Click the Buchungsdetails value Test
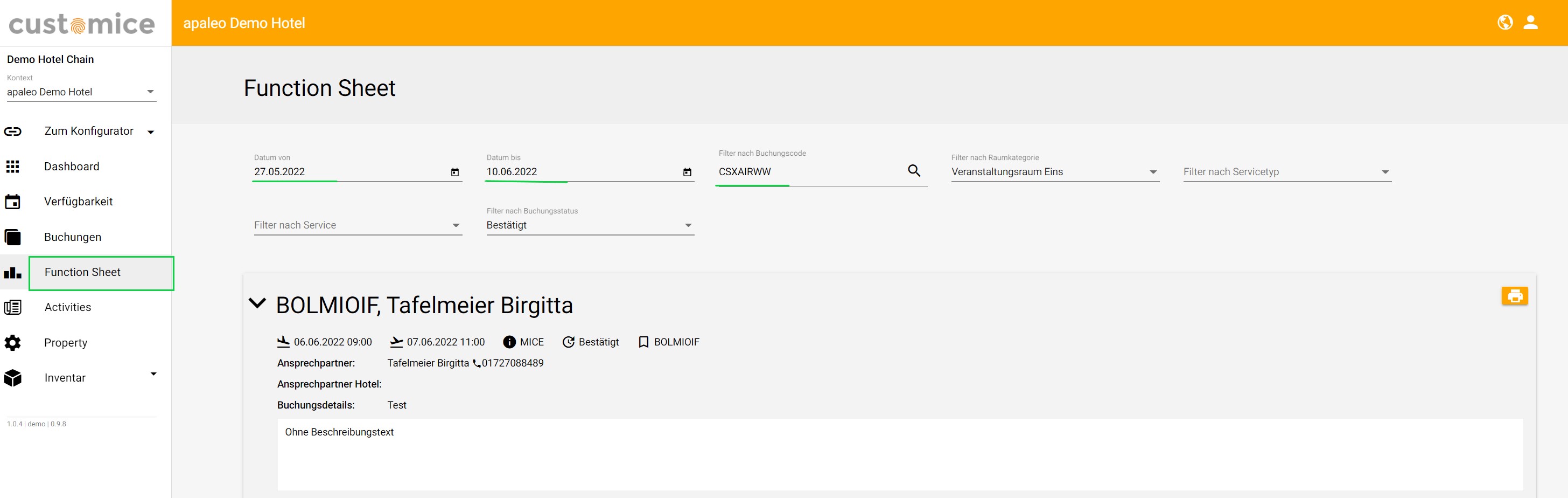The image size is (1568, 498). pyautogui.click(x=397, y=405)
